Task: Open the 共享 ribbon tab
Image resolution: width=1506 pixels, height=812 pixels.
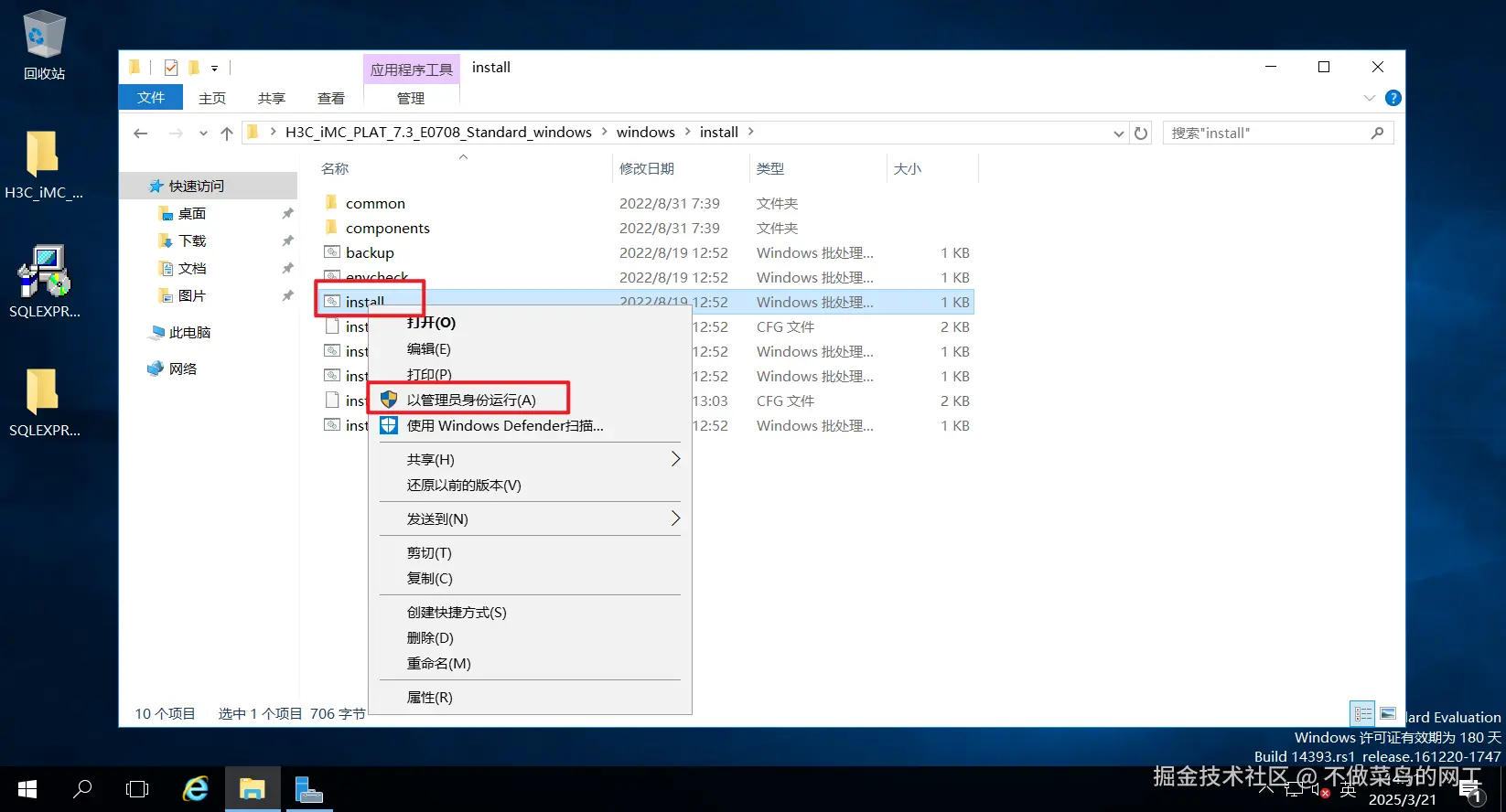Action: 272,98
